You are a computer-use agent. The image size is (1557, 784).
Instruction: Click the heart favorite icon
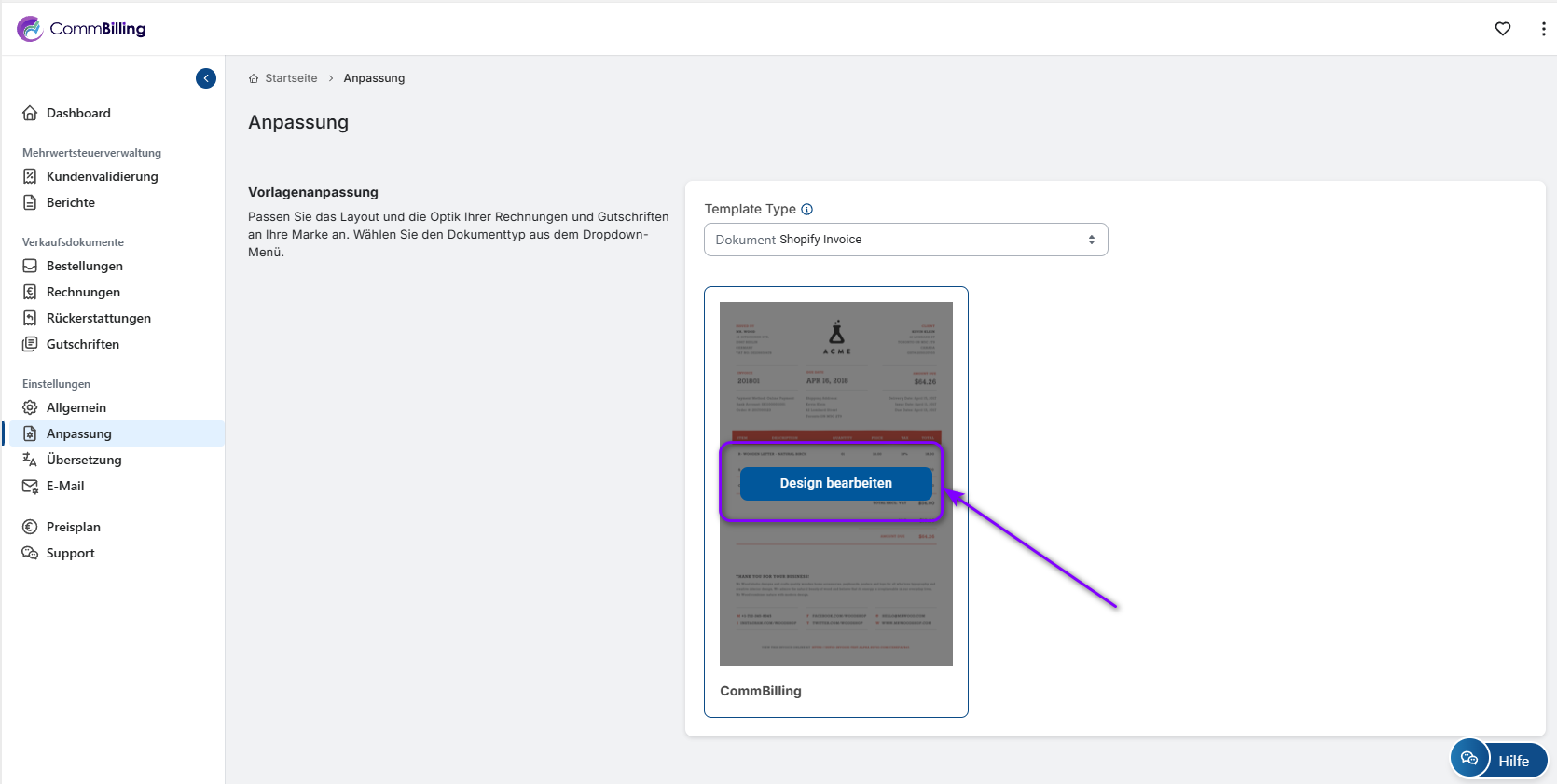tap(1503, 29)
